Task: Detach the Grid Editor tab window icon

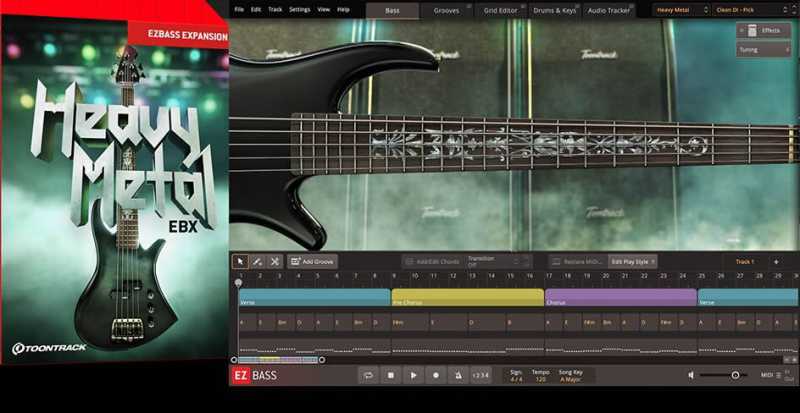Action: pos(522,6)
